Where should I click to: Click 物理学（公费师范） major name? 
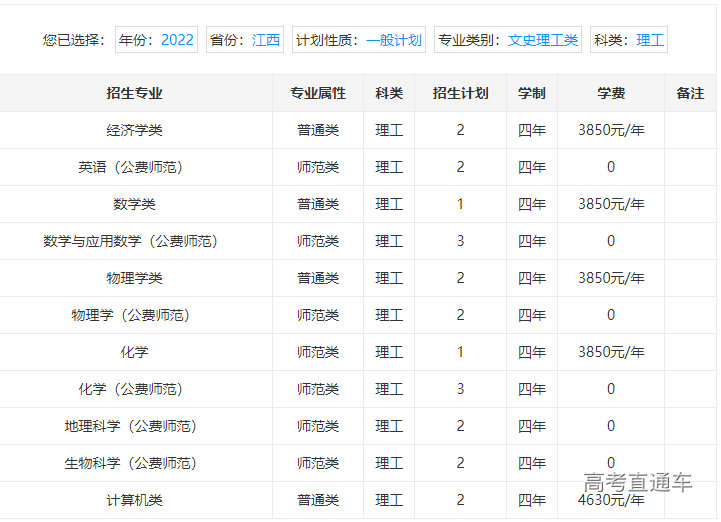click(x=131, y=315)
